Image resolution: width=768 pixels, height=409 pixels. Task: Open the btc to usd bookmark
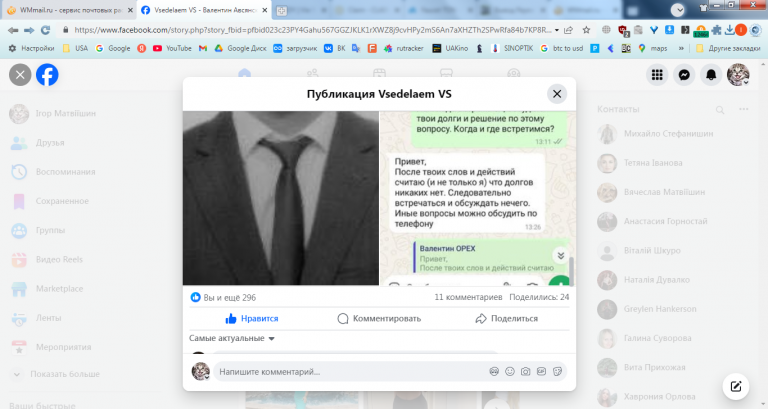coord(561,48)
